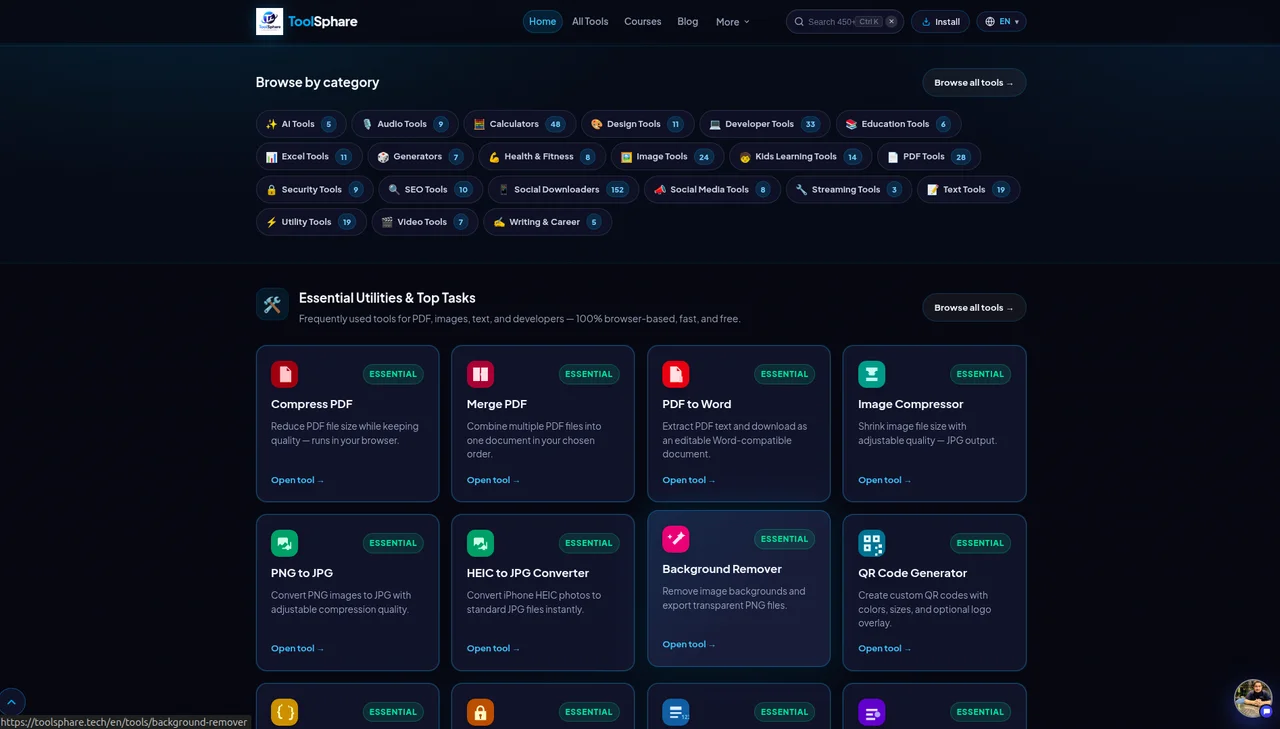The image size is (1280, 729).
Task: Click the QR Code Generator title
Action: pos(913,573)
